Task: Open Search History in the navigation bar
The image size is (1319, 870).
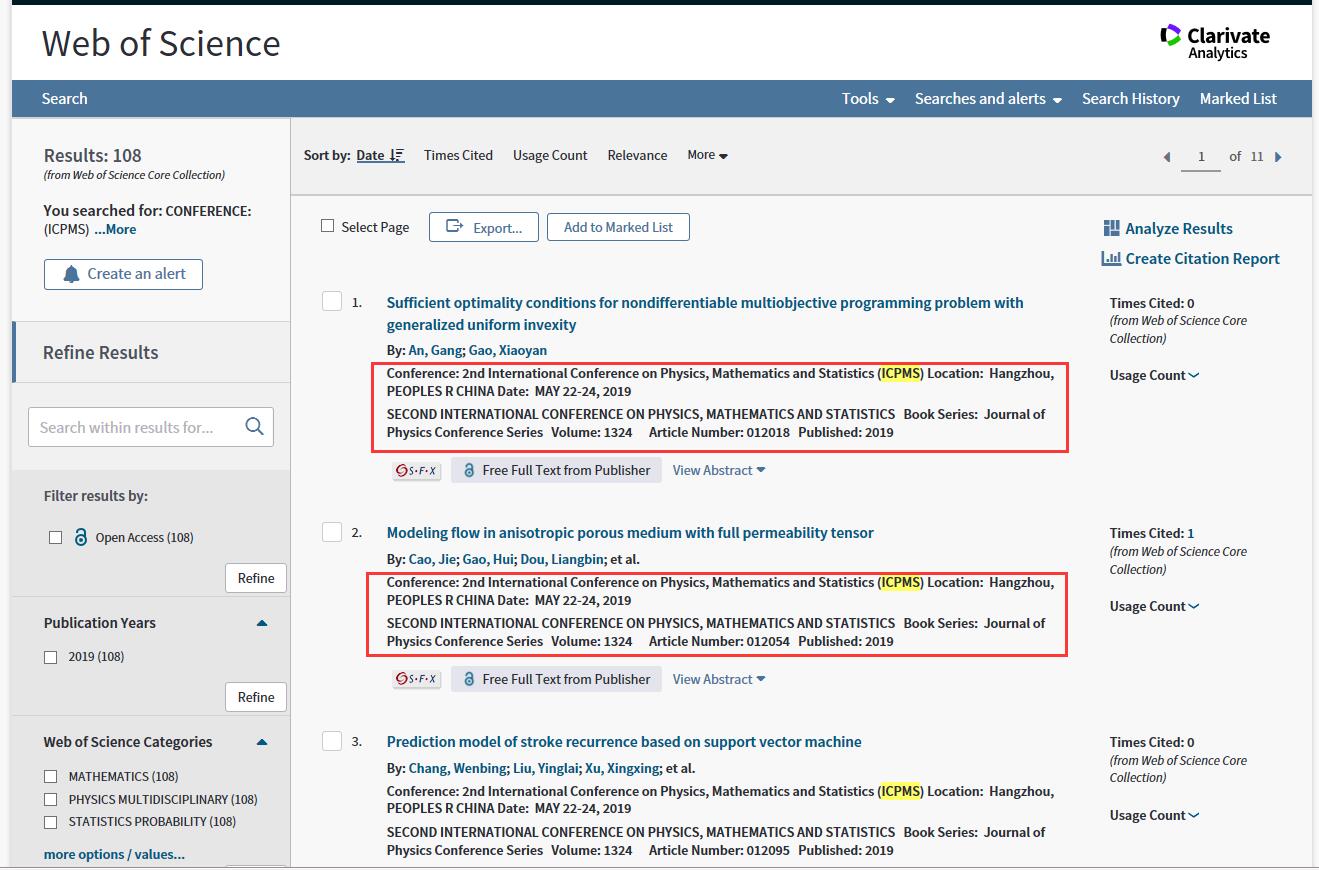Action: [1130, 99]
